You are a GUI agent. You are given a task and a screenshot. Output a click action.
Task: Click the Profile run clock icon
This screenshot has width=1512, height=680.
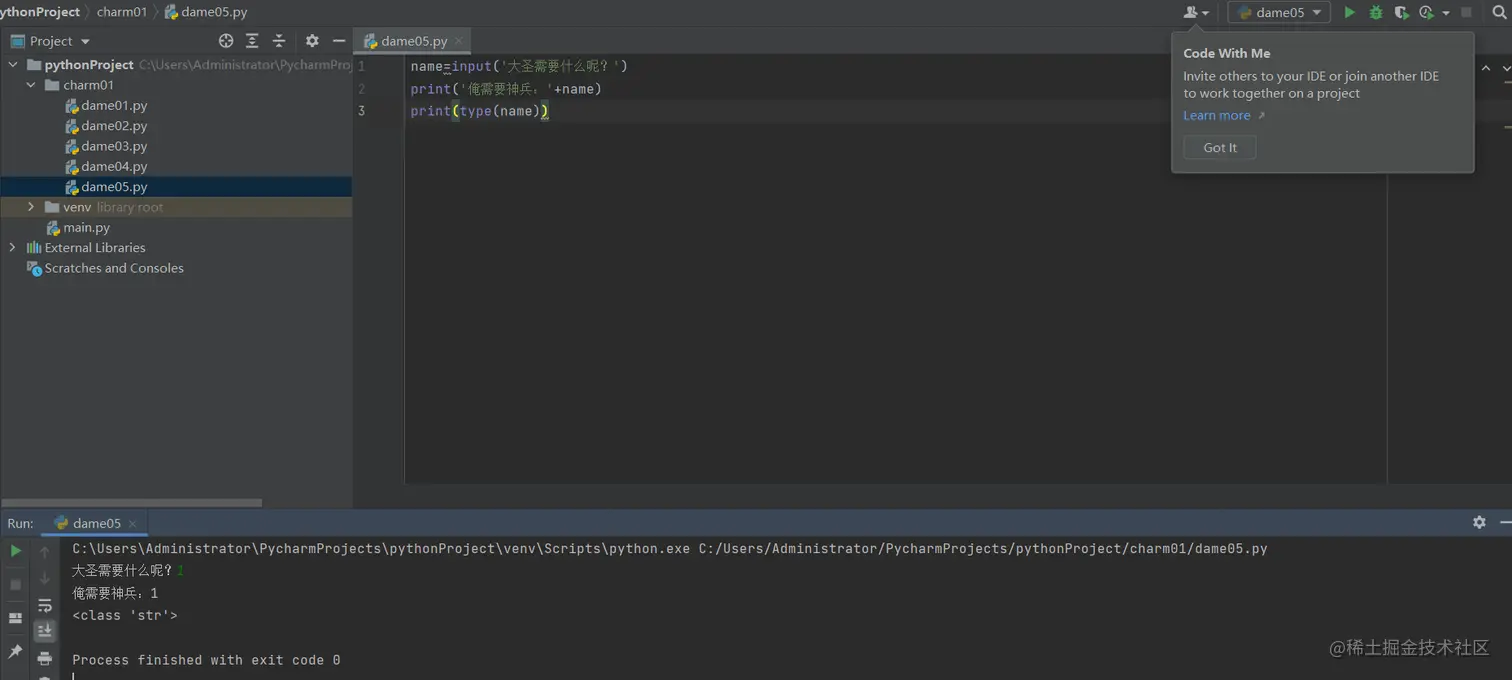tap(1427, 13)
